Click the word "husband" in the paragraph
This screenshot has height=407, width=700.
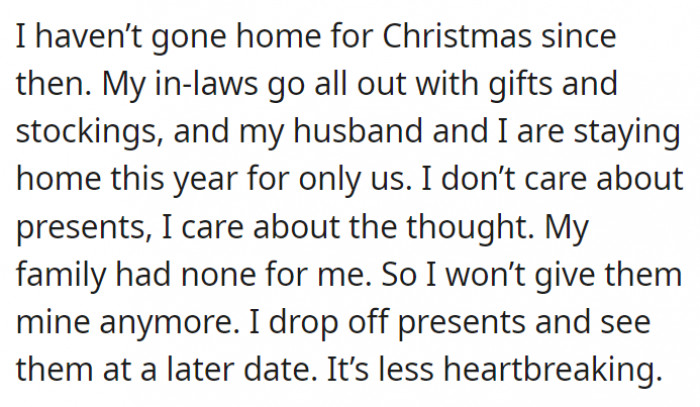(358, 131)
